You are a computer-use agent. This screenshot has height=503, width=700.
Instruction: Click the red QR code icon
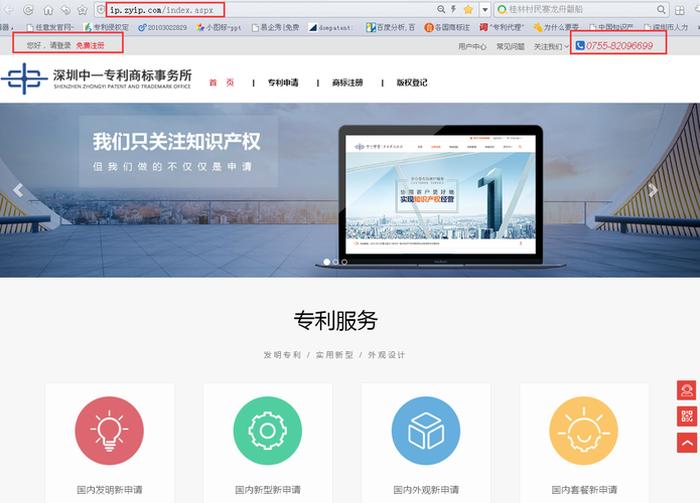(687, 416)
